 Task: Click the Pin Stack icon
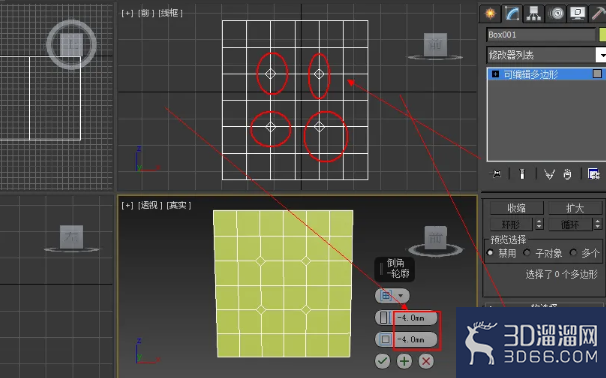coord(497,174)
